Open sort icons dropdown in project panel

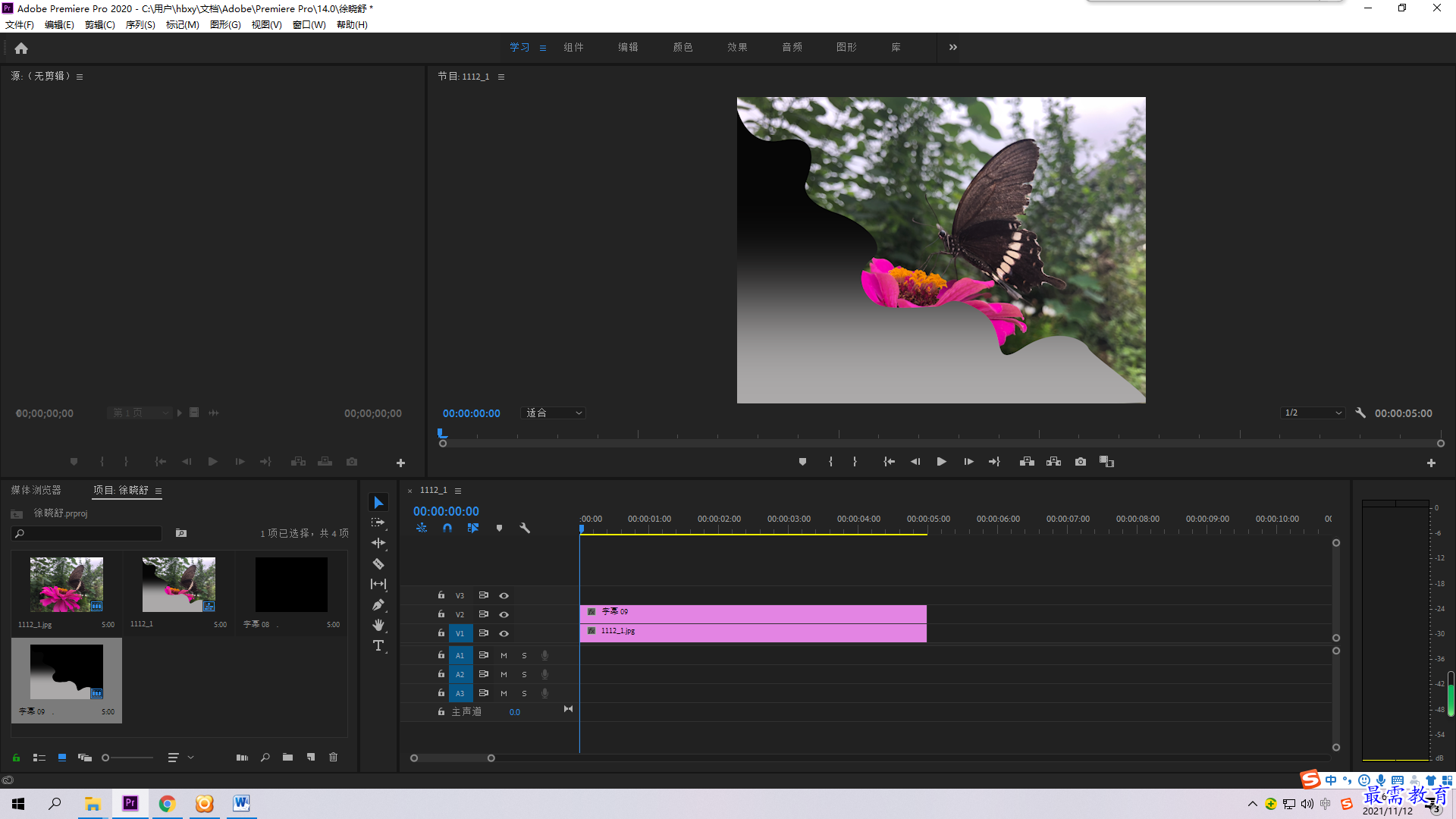pos(180,757)
